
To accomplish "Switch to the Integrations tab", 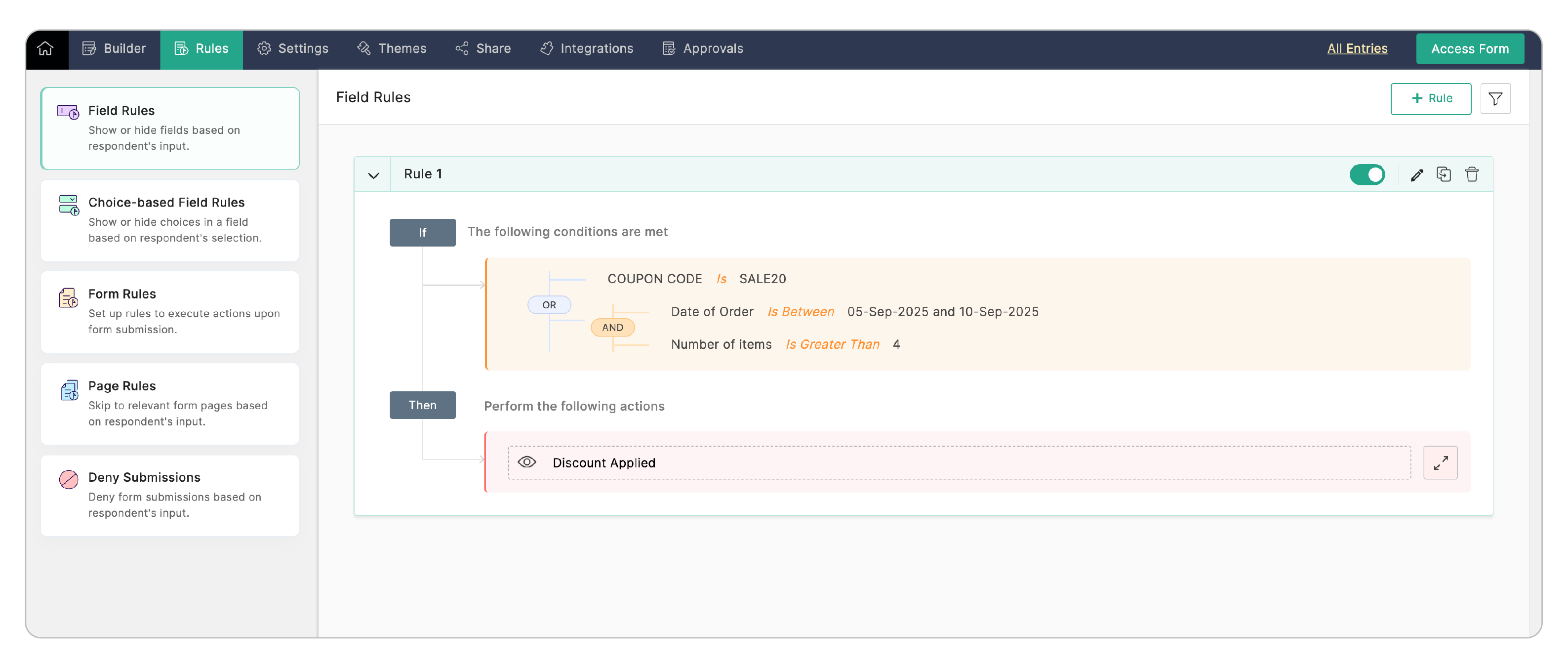I will (587, 49).
